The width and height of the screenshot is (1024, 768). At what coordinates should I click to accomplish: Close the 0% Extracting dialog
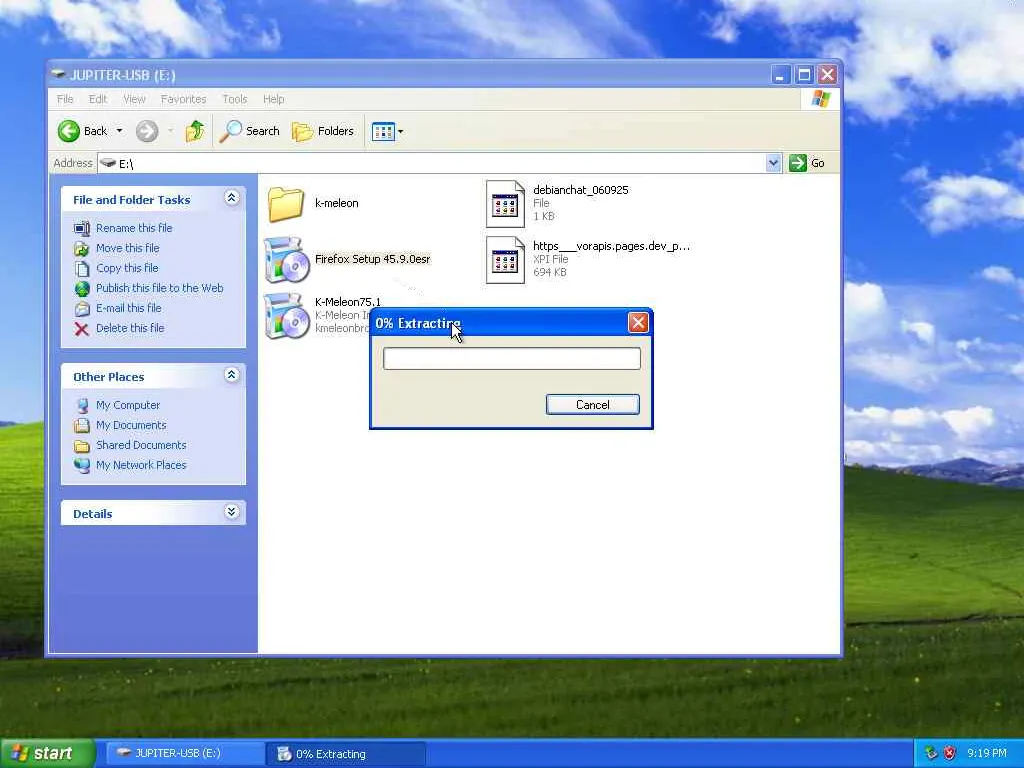638,322
